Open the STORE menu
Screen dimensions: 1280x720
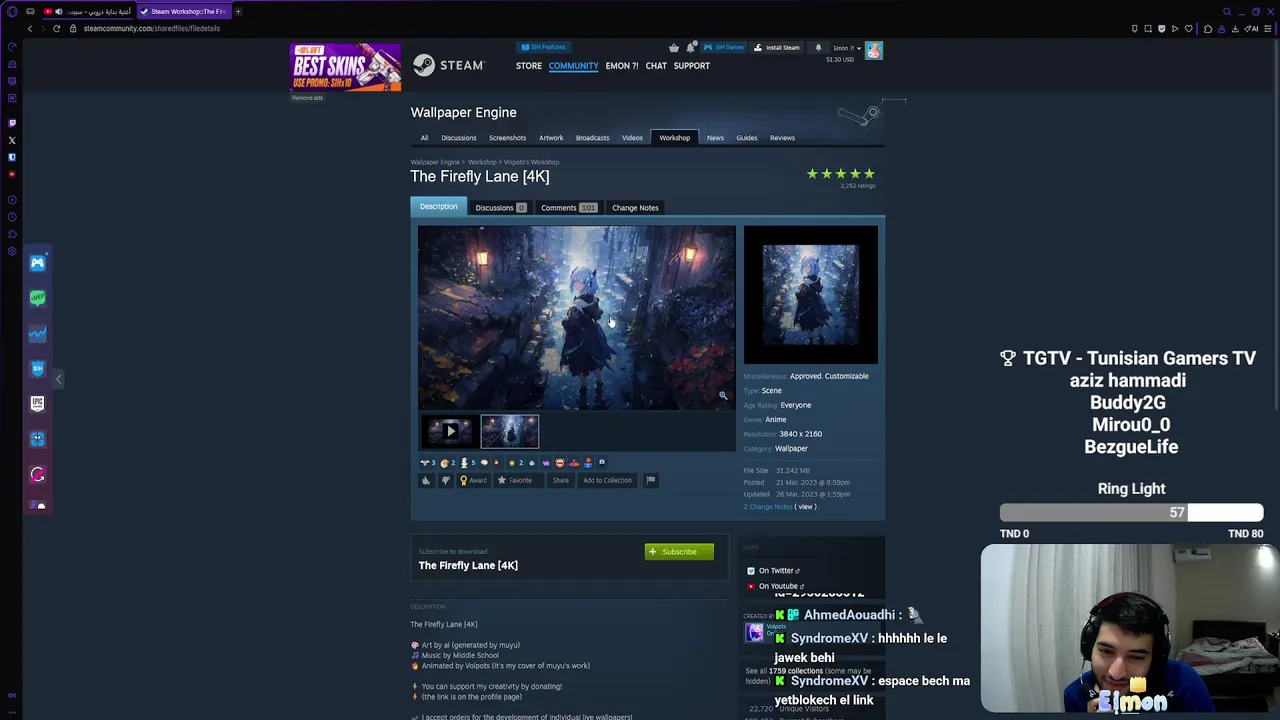tap(529, 66)
